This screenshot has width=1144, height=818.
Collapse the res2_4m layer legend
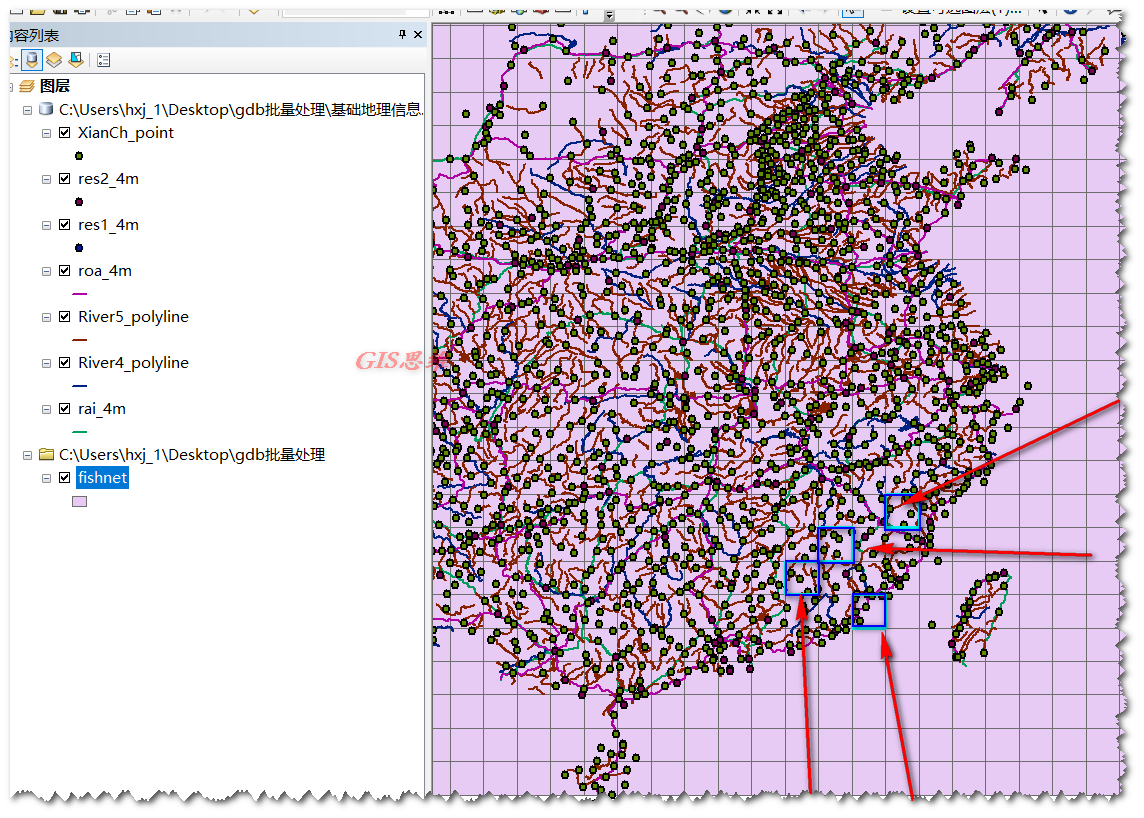tap(46, 178)
